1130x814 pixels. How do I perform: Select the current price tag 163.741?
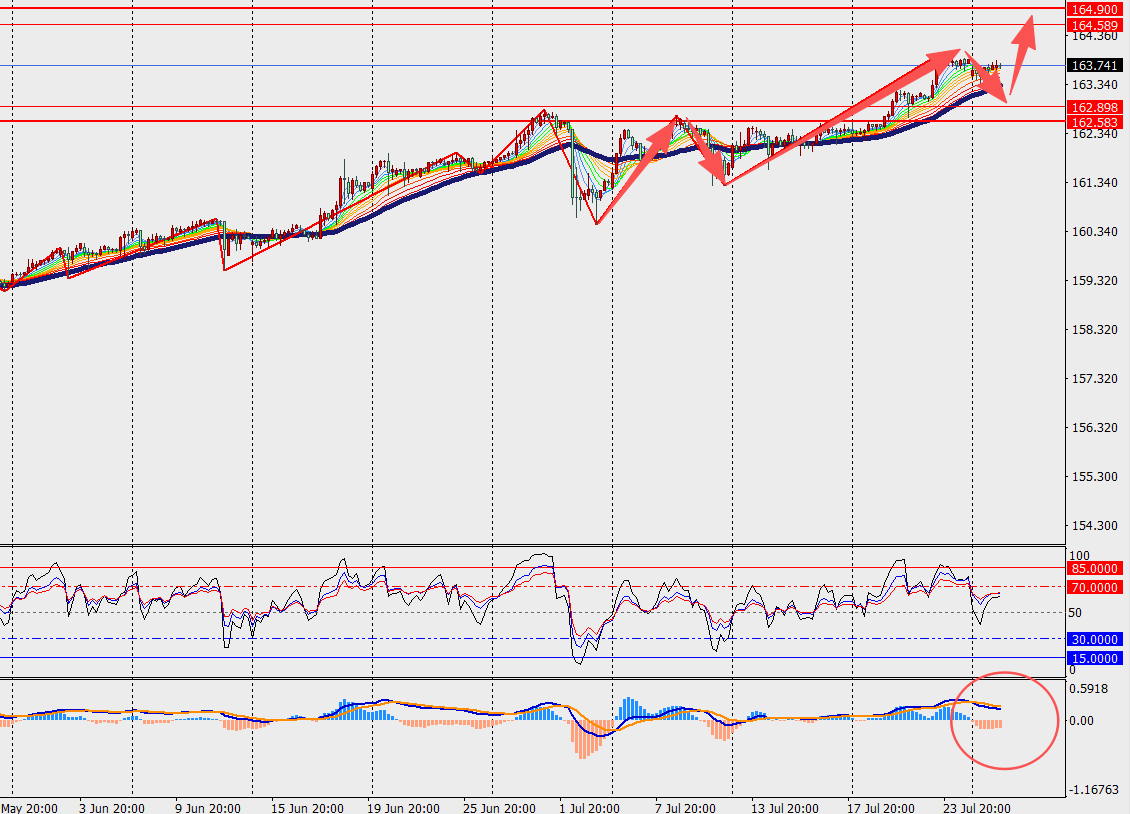tap(1094, 66)
